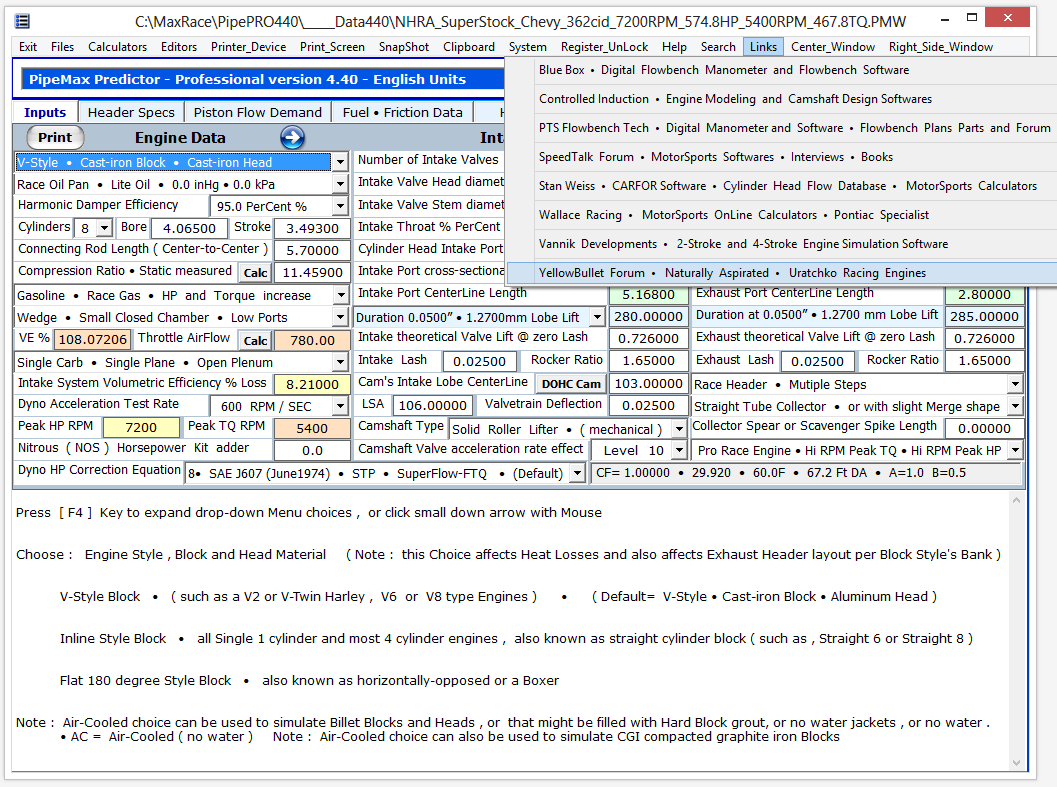Expand Harmonic Damper Efficiency dropdown
This screenshot has width=1057, height=787.
pos(340,206)
